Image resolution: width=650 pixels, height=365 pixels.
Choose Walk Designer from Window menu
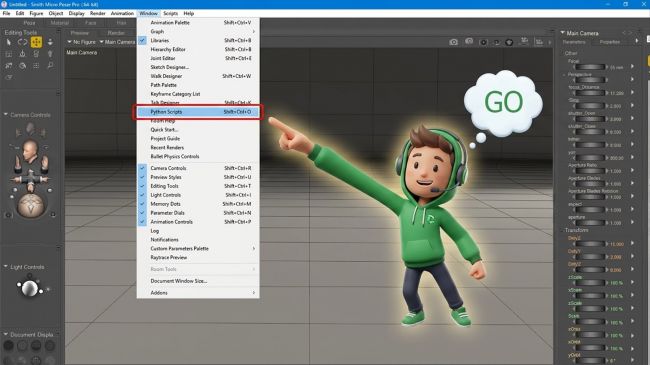198,76
